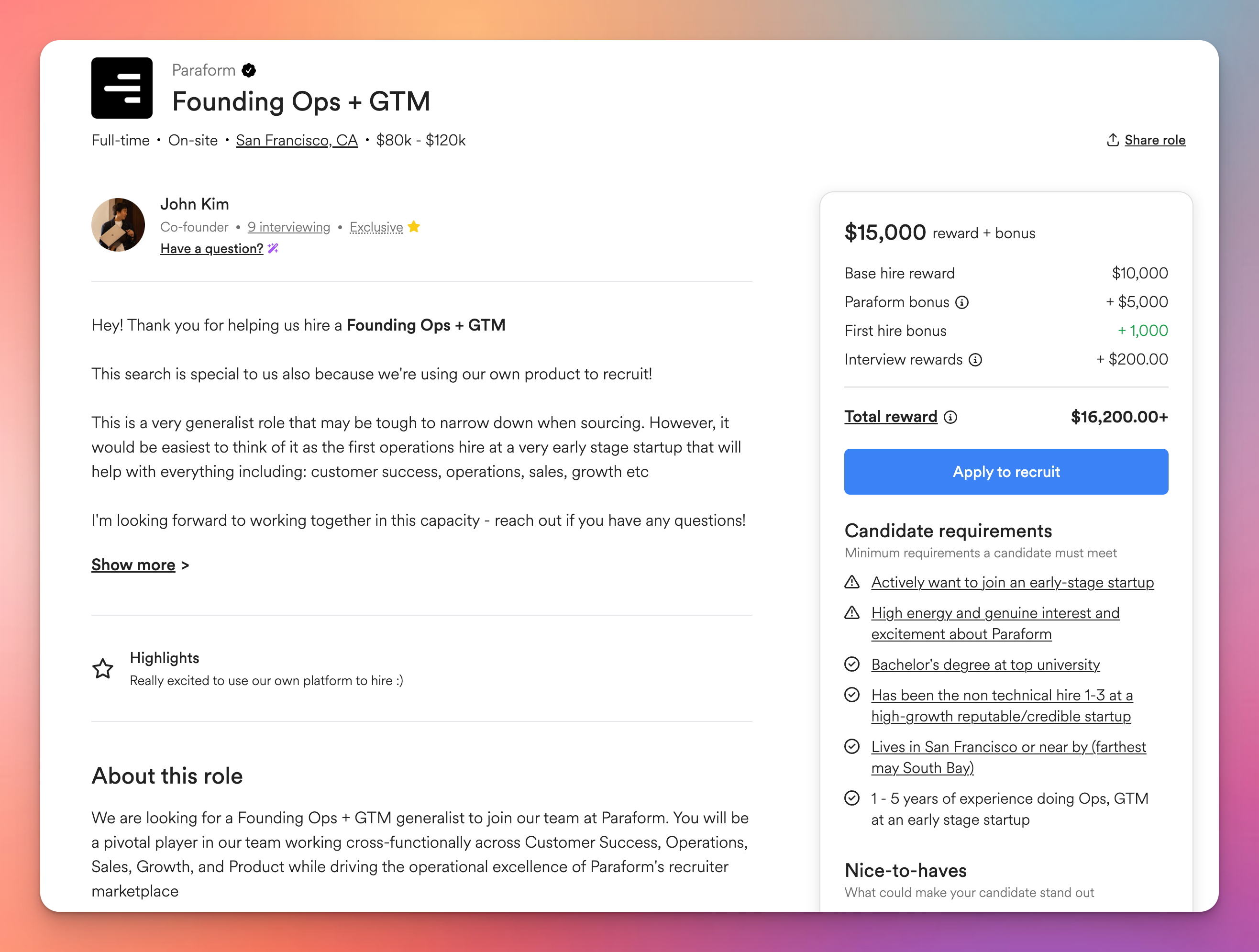The image size is (1259, 952).
Task: Click the Total reward link
Action: tap(891, 417)
